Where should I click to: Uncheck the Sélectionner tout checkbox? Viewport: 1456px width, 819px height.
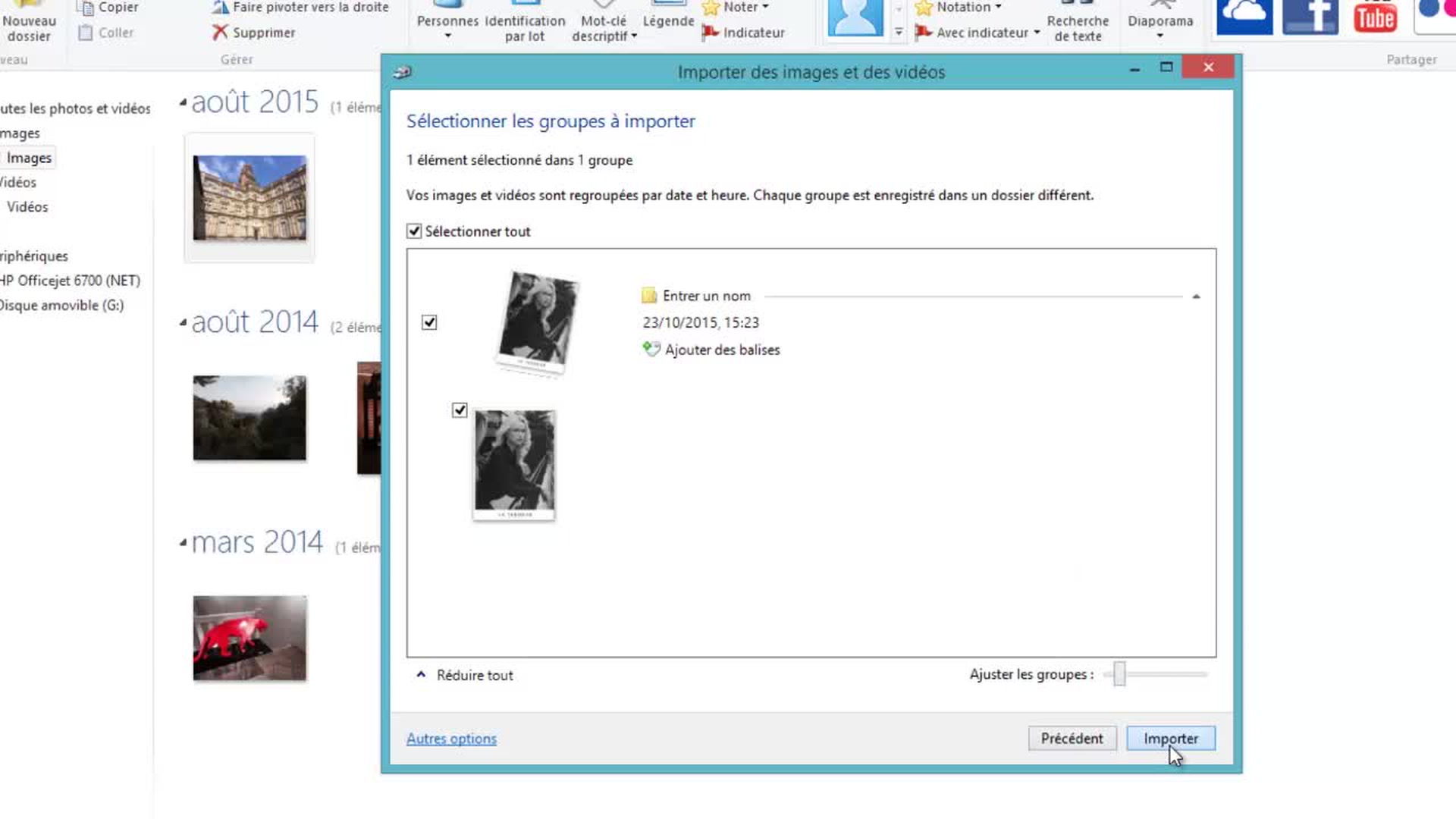[414, 231]
